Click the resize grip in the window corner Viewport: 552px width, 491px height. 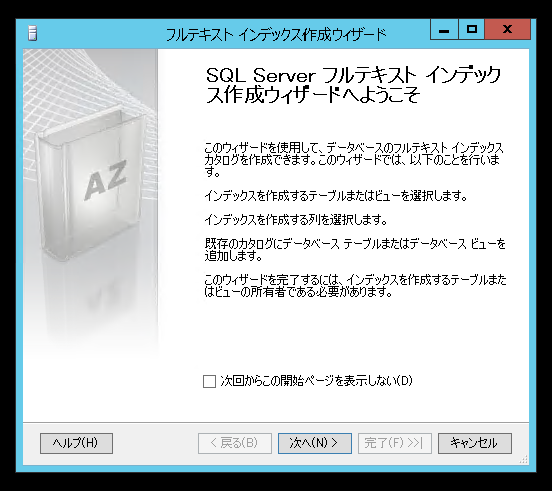point(524,459)
